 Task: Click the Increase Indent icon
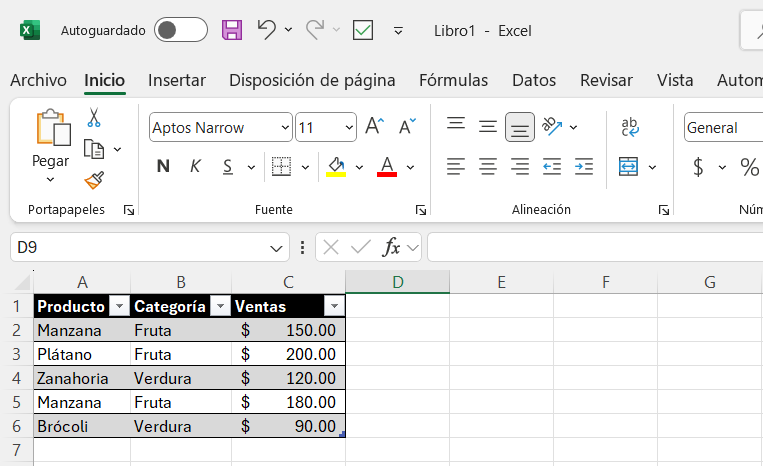click(x=583, y=167)
